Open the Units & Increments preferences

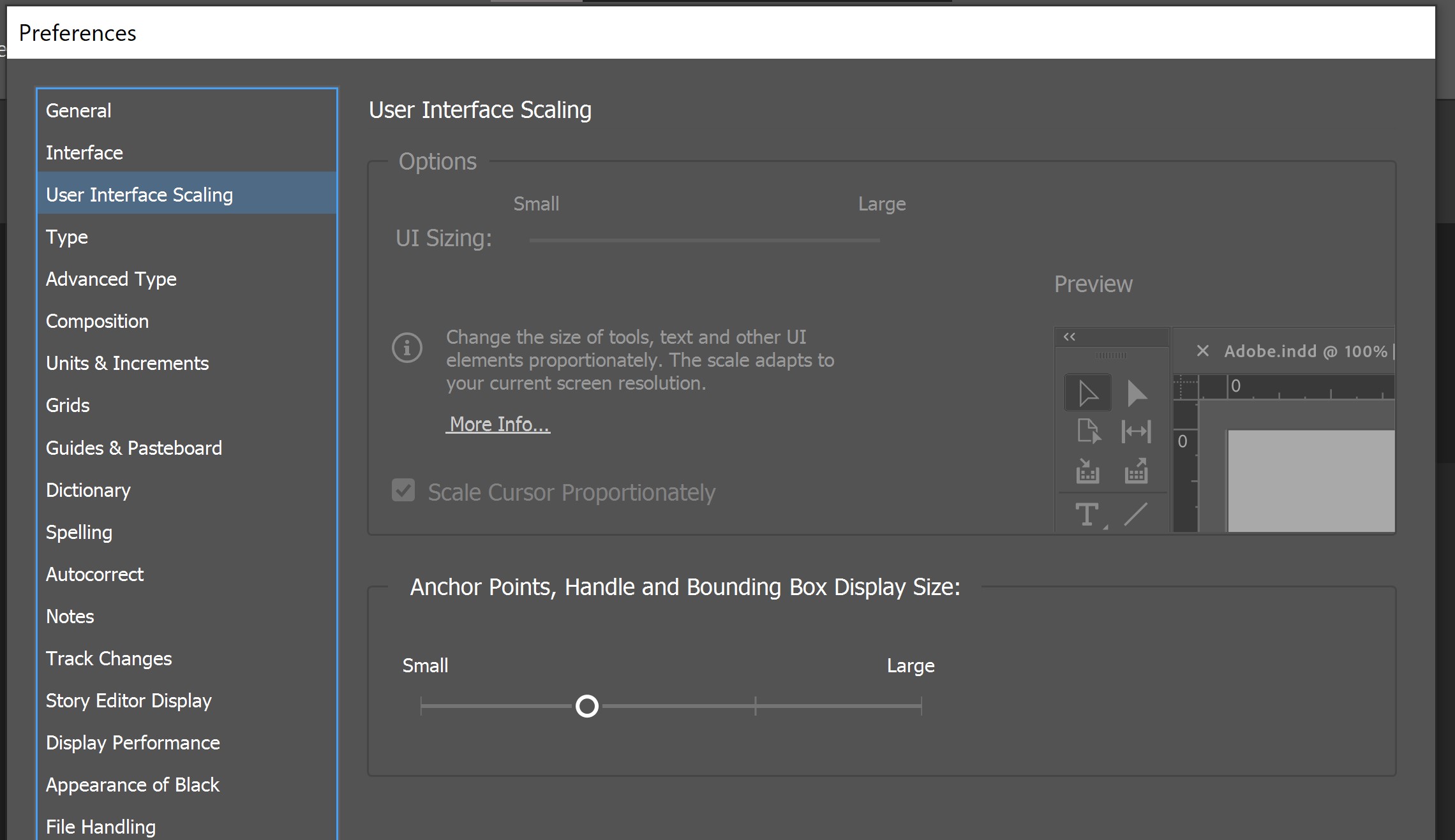[x=127, y=363]
